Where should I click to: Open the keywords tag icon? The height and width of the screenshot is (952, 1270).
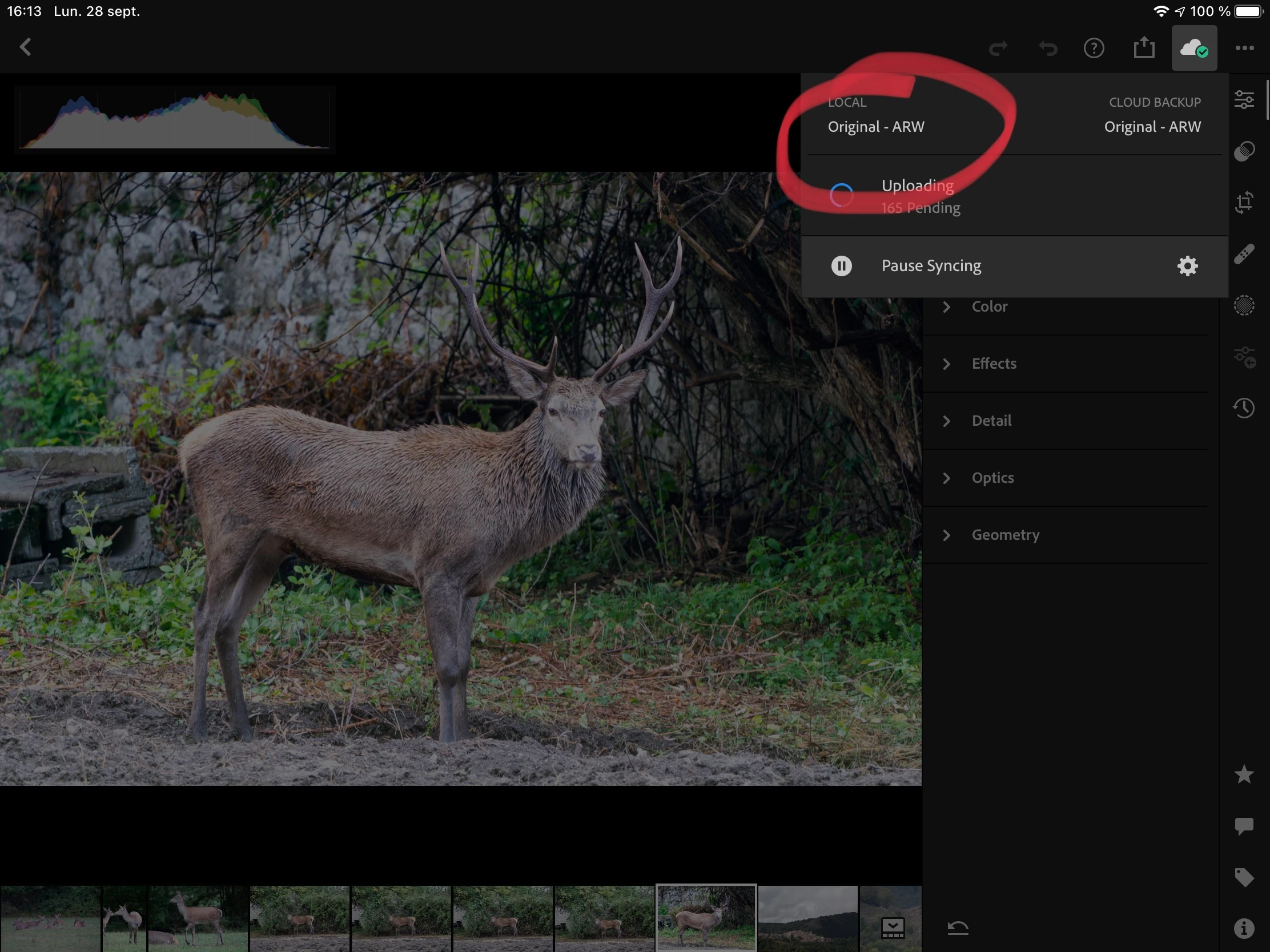coord(1244,877)
